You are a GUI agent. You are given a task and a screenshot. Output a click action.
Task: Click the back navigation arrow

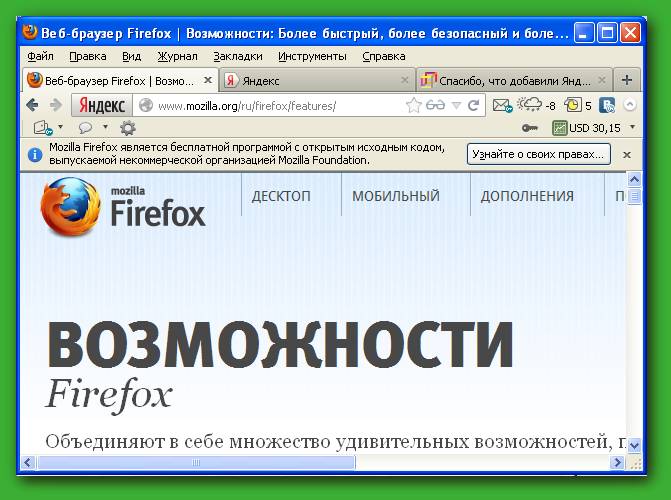pyautogui.click(x=33, y=105)
